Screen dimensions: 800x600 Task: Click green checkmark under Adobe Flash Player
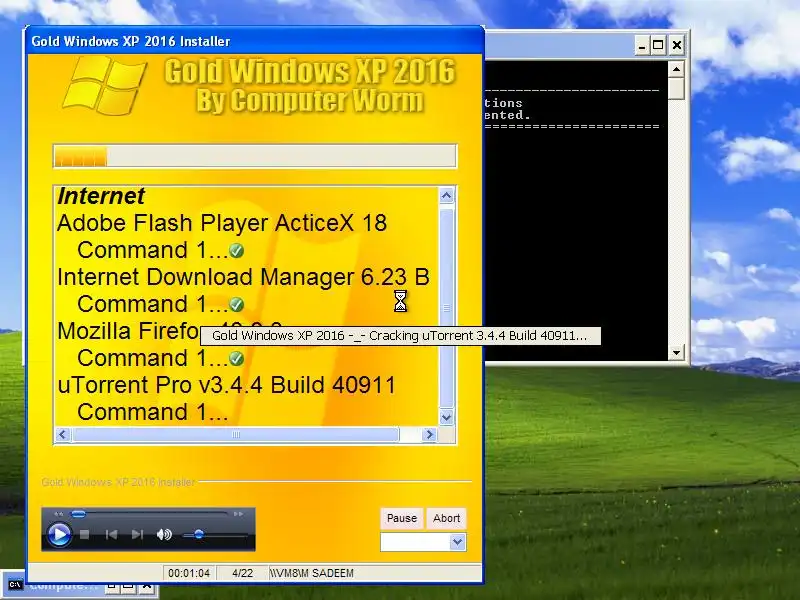pyautogui.click(x=236, y=251)
